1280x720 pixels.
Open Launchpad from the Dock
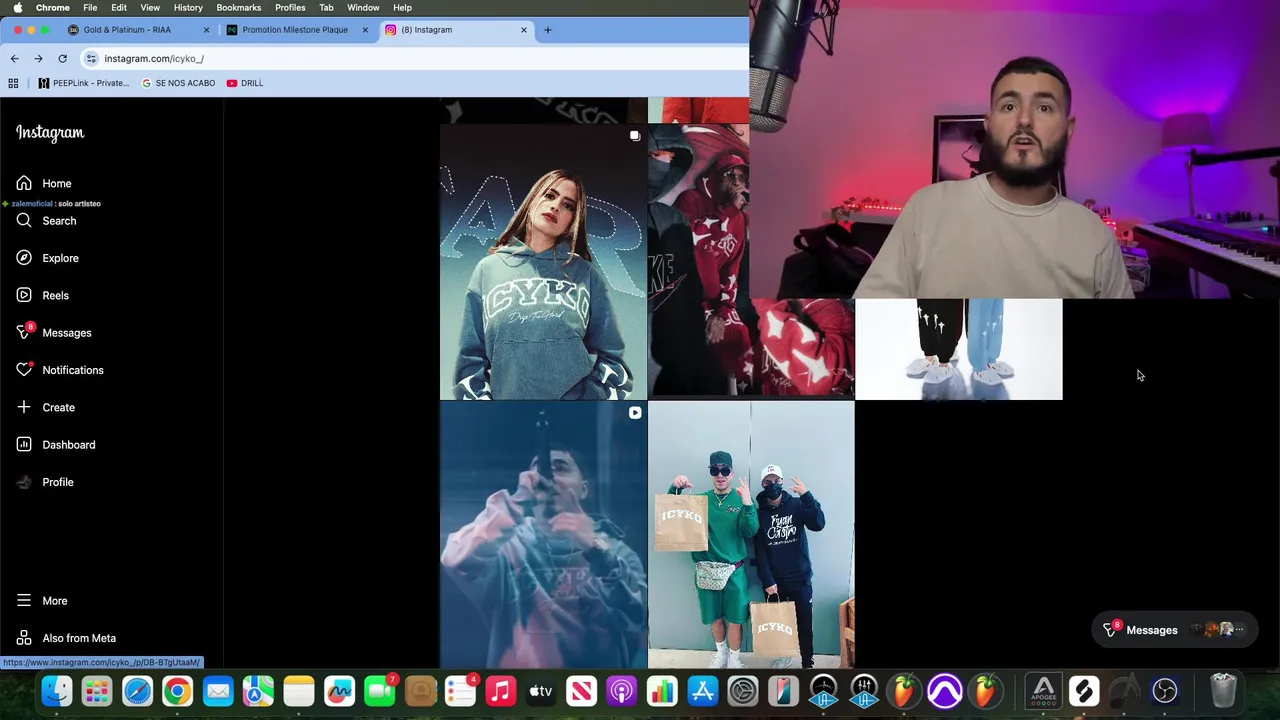97,691
